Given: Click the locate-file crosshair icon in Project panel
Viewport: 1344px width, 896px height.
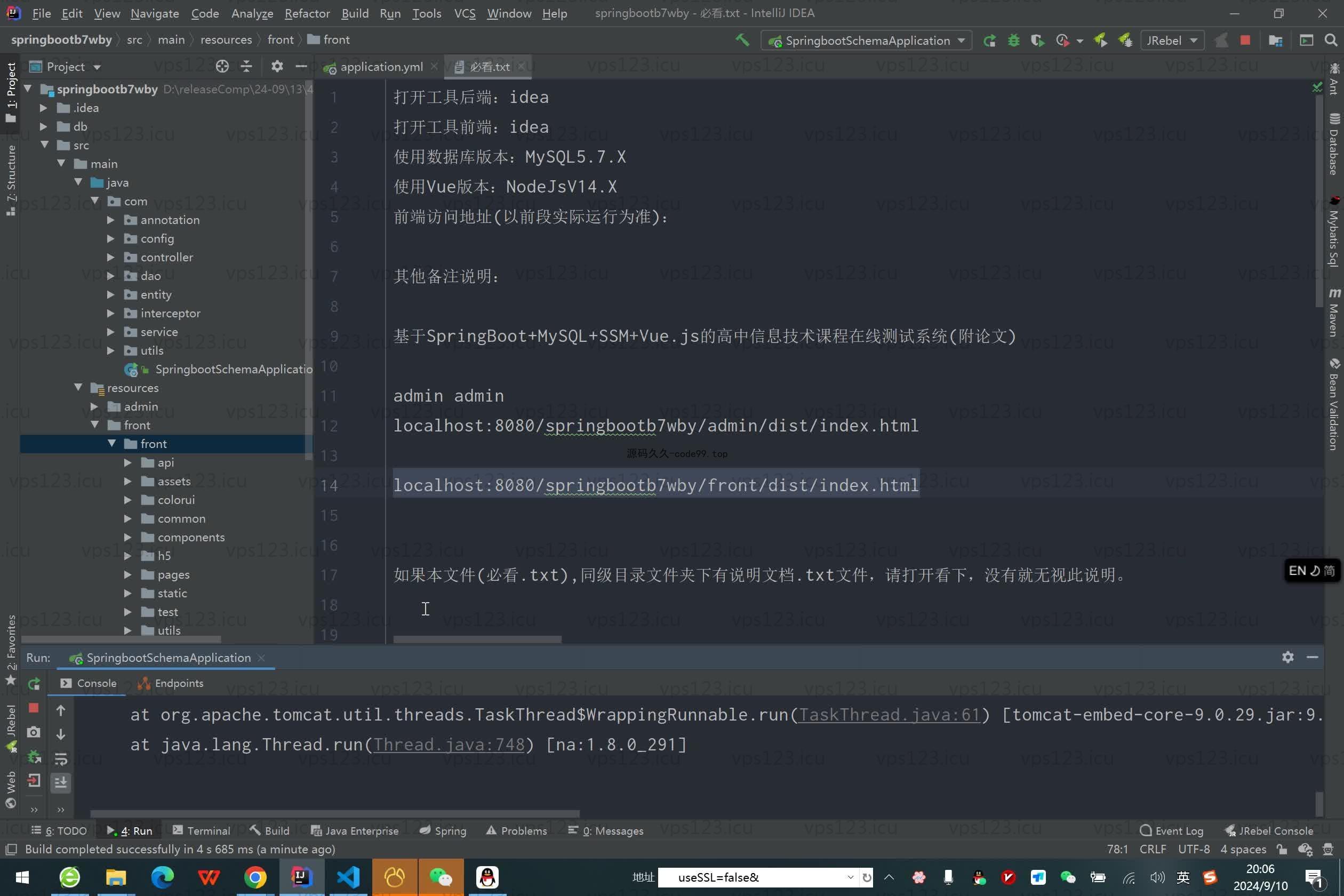Looking at the screenshot, I should coord(222,67).
